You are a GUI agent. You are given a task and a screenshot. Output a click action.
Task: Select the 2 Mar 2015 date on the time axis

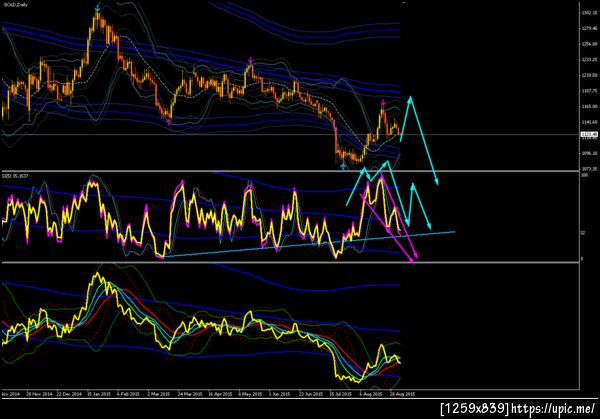pyautogui.click(x=159, y=393)
